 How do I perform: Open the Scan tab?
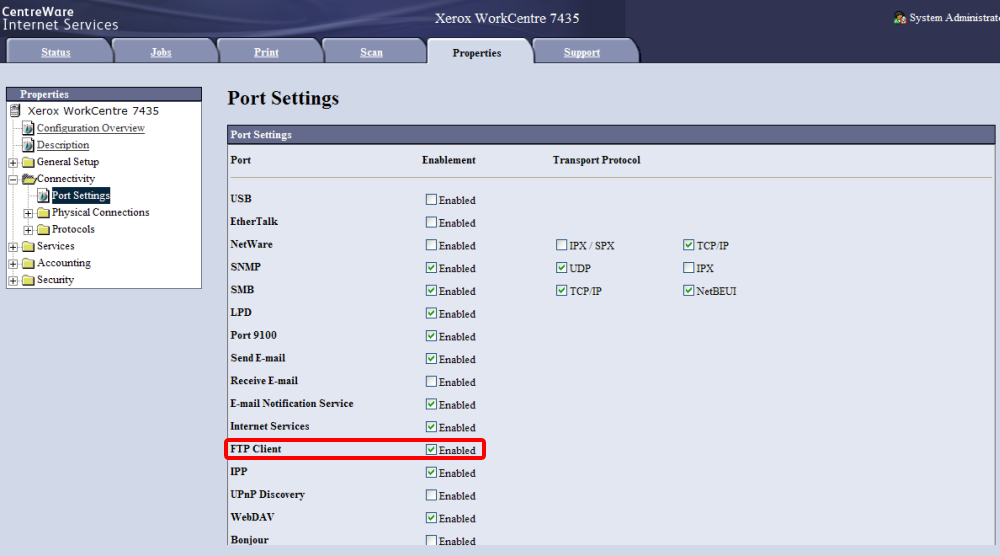click(x=371, y=53)
